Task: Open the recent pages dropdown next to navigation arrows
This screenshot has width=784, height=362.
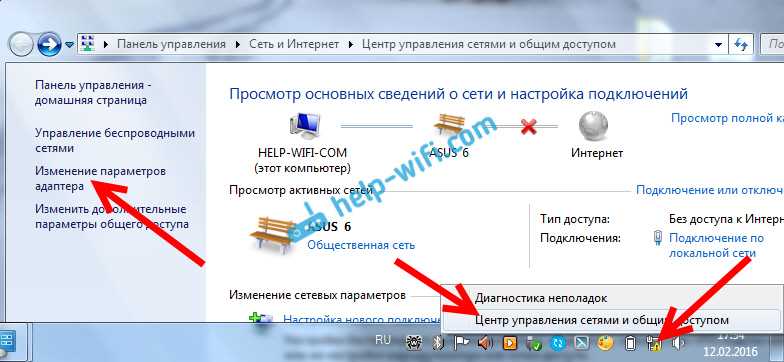Action: (x=70, y=44)
